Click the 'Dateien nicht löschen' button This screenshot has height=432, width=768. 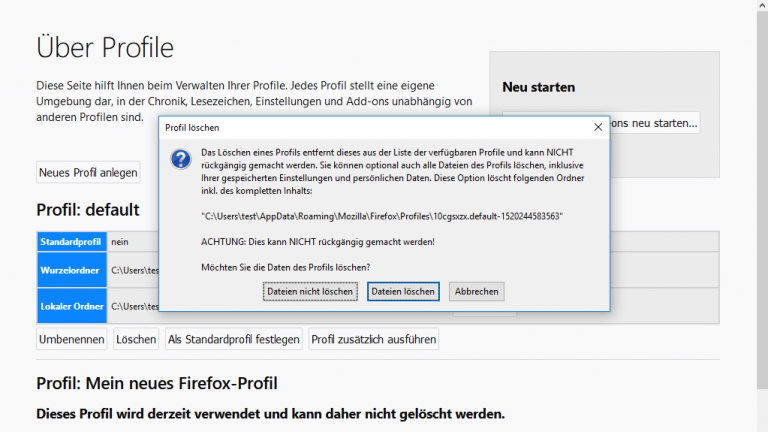coord(311,291)
